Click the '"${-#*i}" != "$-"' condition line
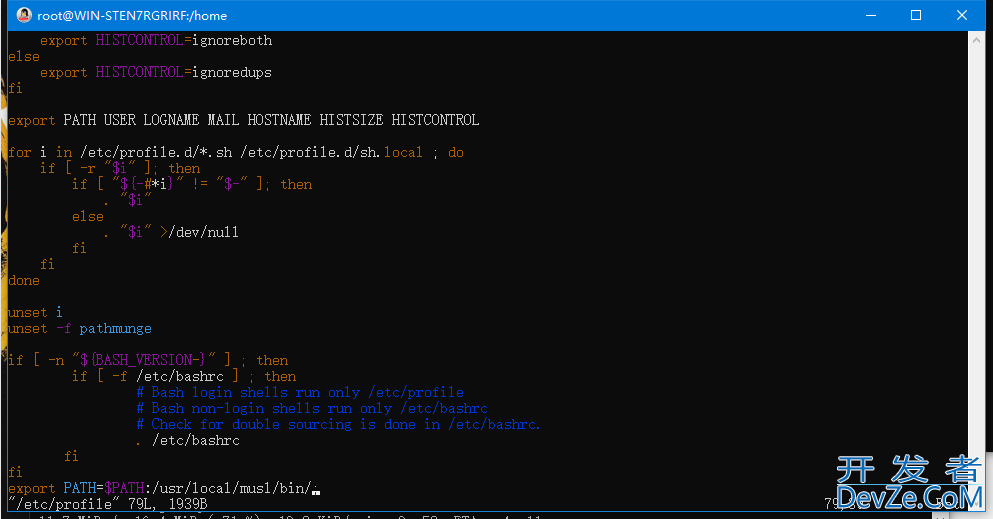993x519 pixels. 192,184
